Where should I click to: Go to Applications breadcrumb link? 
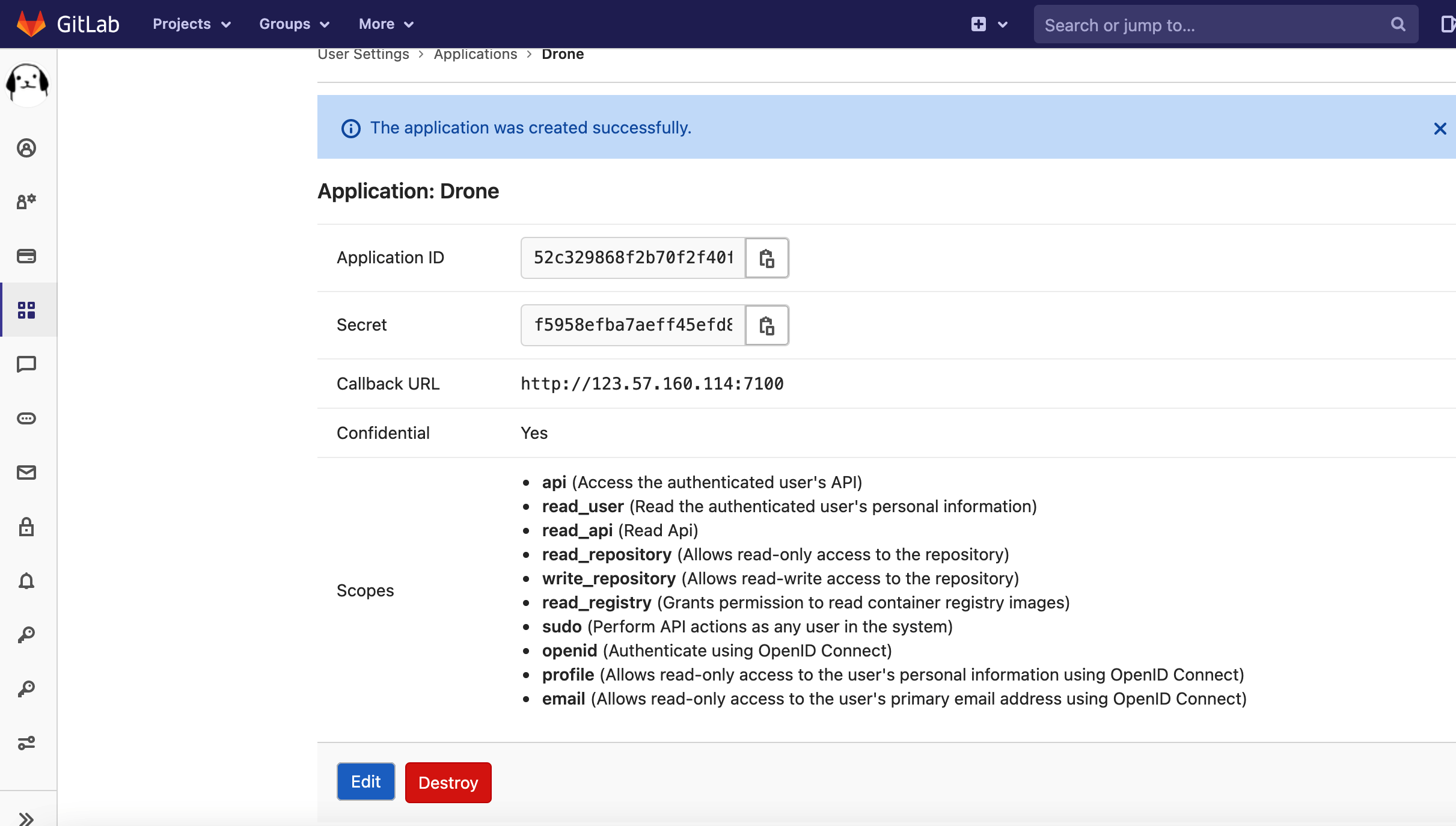475,54
